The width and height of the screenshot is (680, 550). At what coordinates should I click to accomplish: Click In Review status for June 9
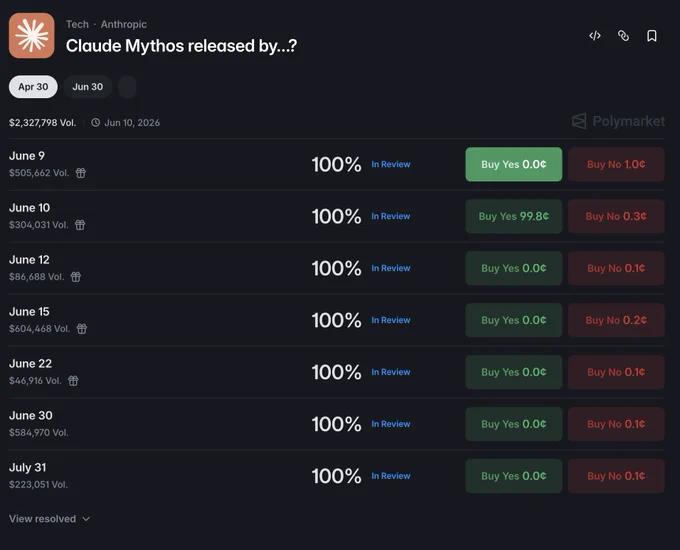tap(391, 164)
